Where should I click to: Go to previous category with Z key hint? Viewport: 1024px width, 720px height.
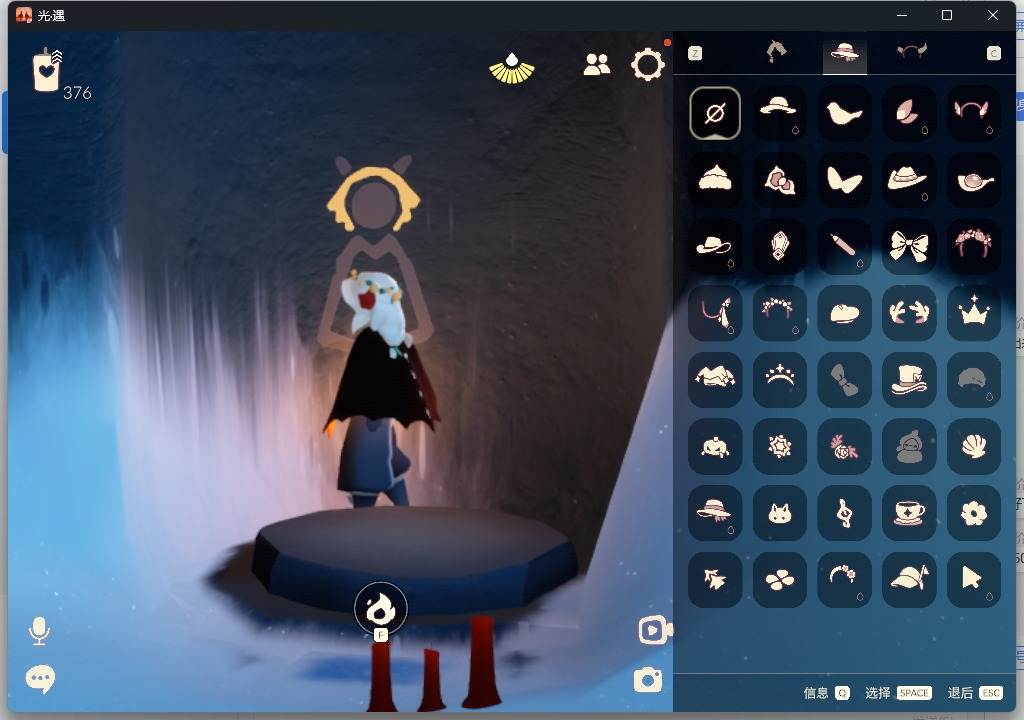(695, 54)
